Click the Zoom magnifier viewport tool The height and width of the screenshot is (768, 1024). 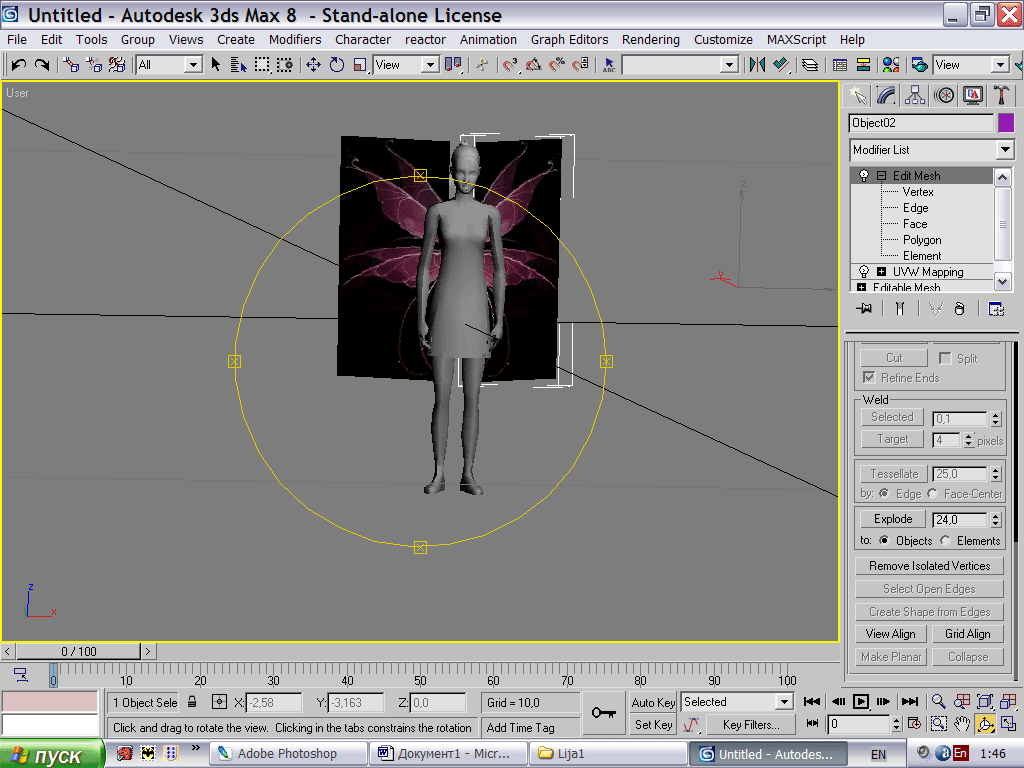click(938, 702)
